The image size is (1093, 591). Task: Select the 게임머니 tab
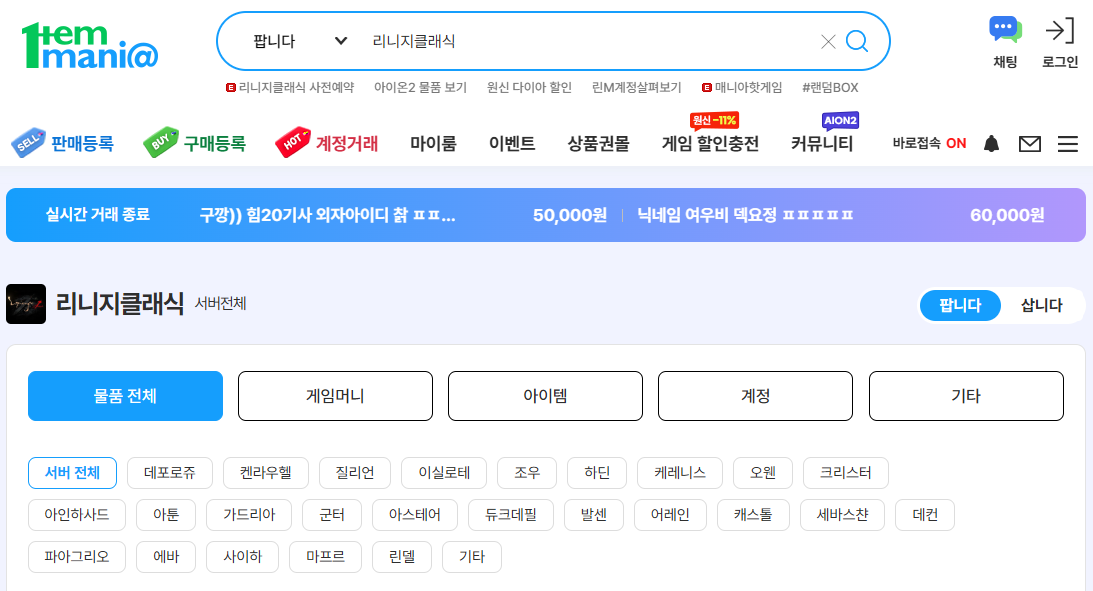pos(335,396)
